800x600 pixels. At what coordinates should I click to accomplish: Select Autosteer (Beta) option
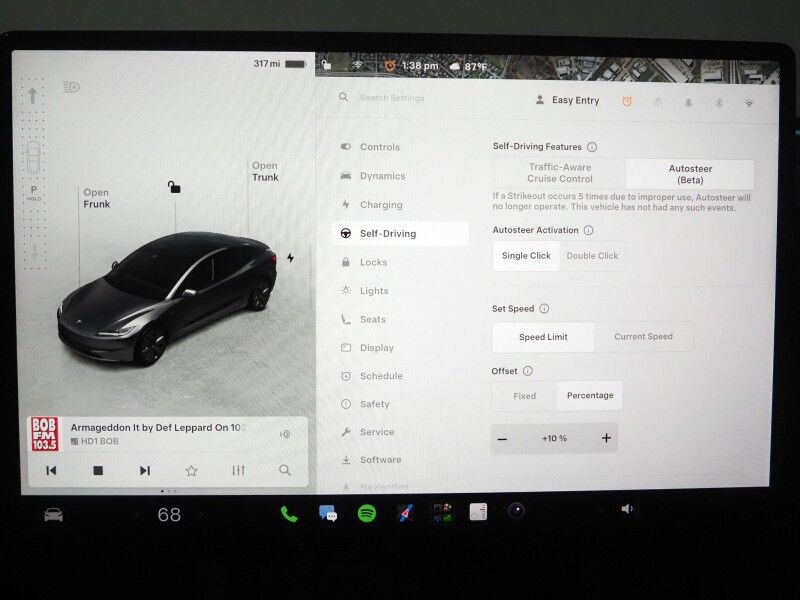click(690, 174)
